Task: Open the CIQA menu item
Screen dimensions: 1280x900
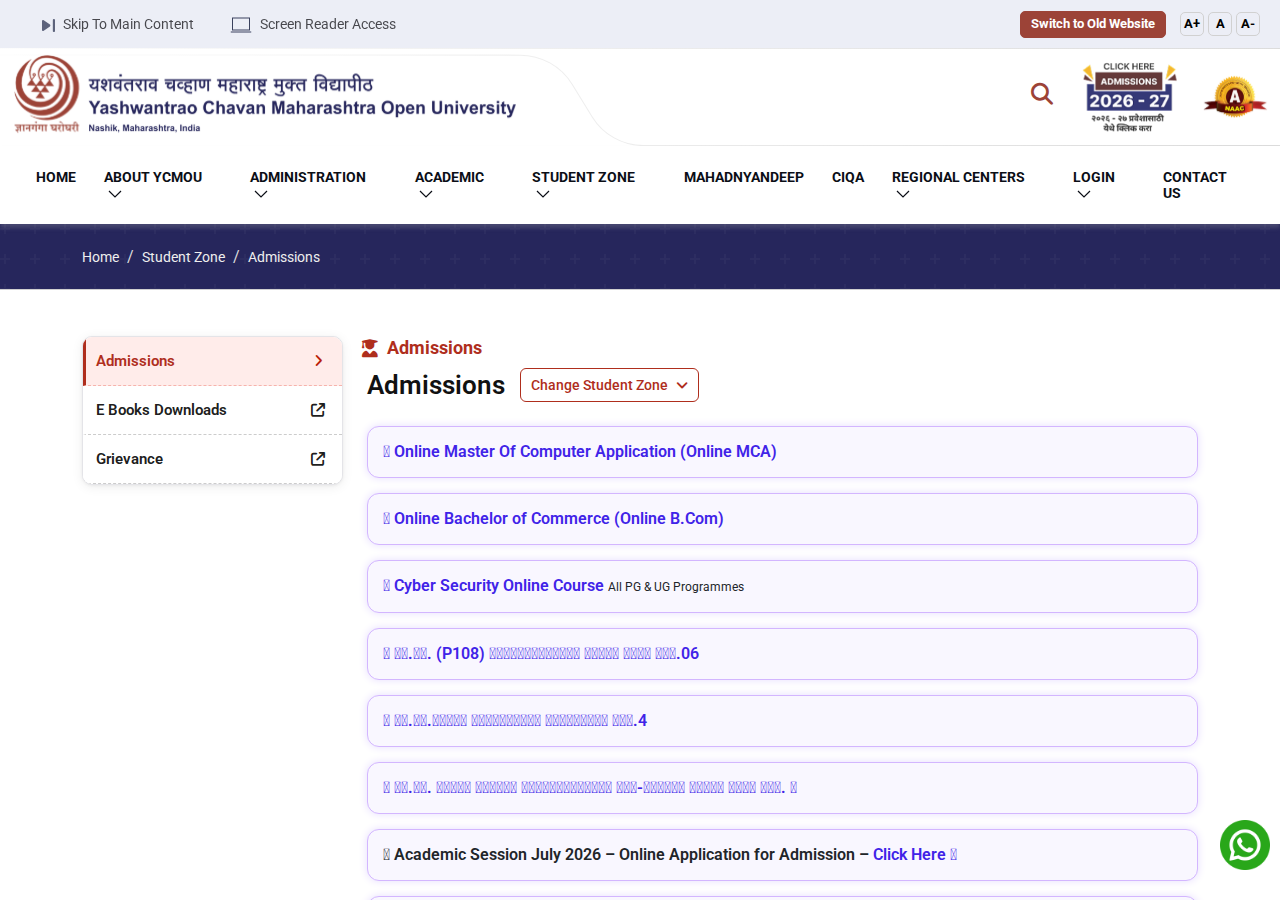Action: 848,177
